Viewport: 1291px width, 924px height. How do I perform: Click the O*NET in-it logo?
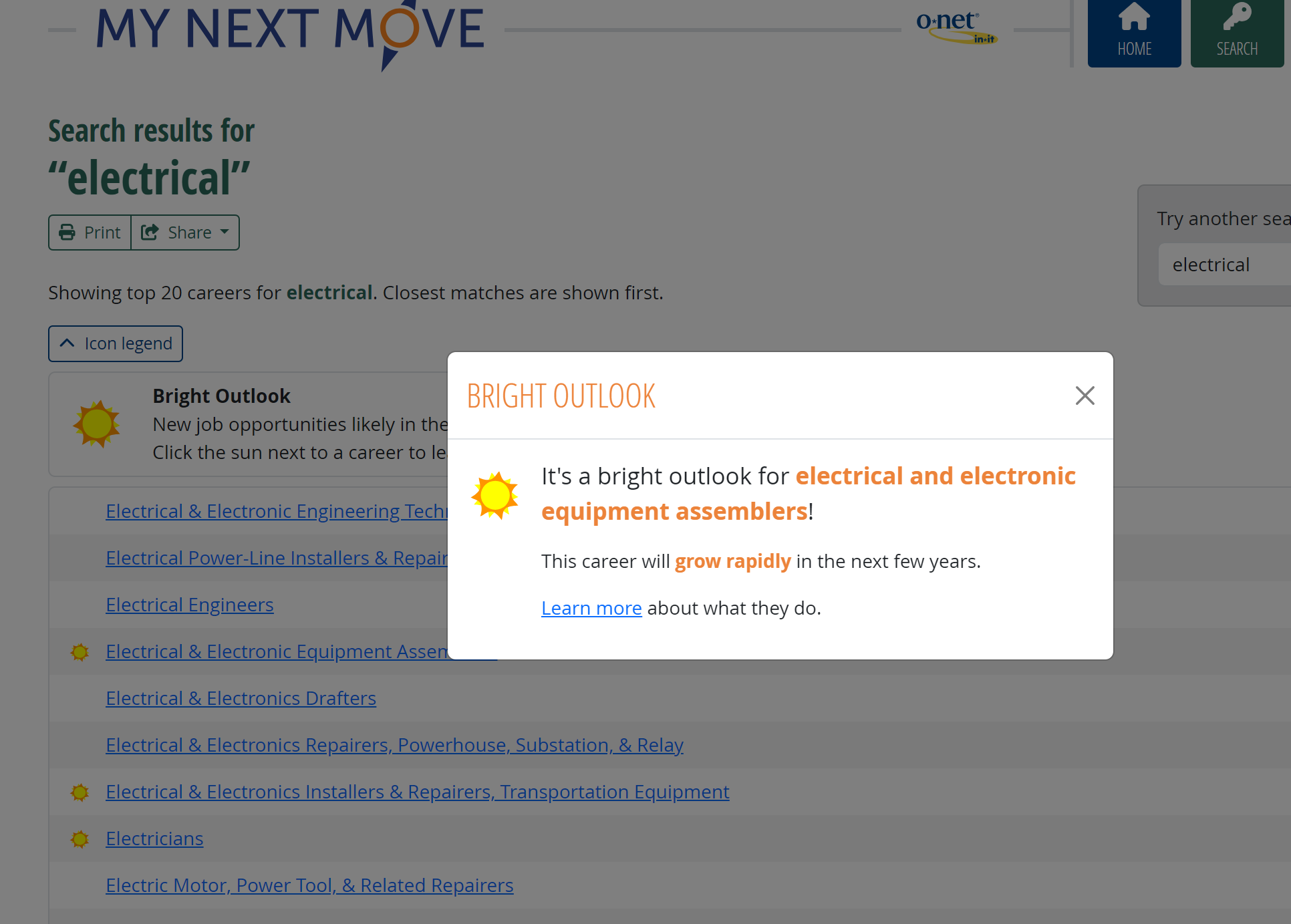pyautogui.click(x=956, y=28)
